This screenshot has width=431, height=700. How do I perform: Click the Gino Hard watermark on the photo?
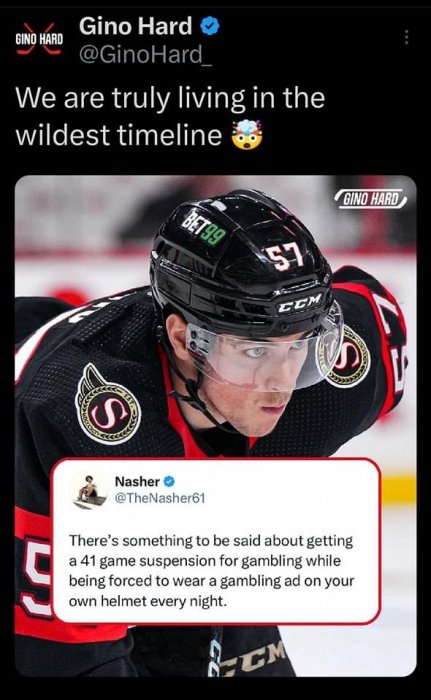(371, 199)
